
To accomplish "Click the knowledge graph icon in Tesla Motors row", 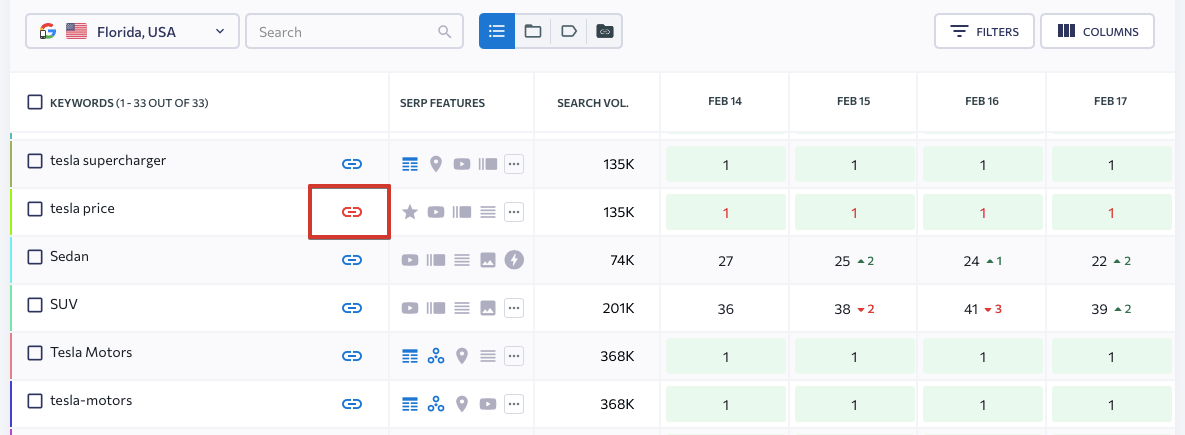I will pos(436,356).
